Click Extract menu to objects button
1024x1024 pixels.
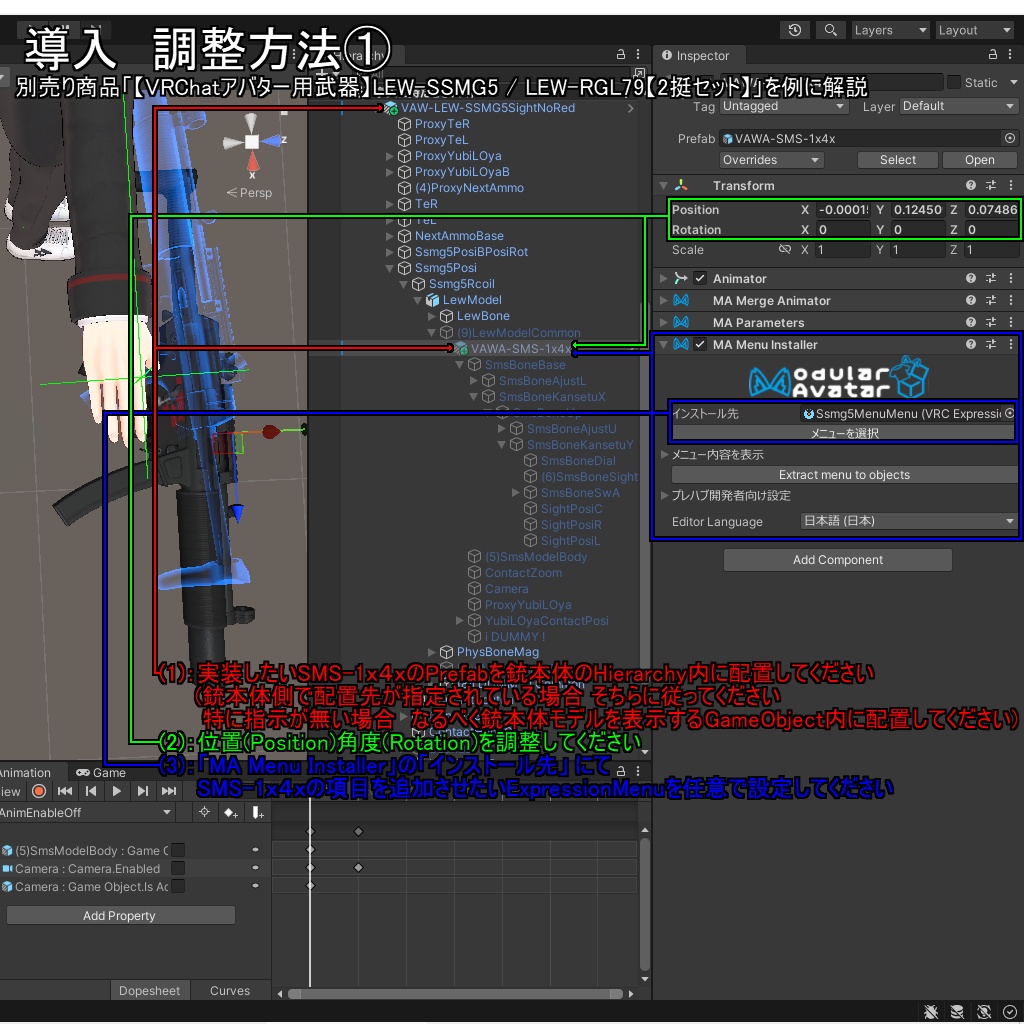pyautogui.click(x=844, y=475)
